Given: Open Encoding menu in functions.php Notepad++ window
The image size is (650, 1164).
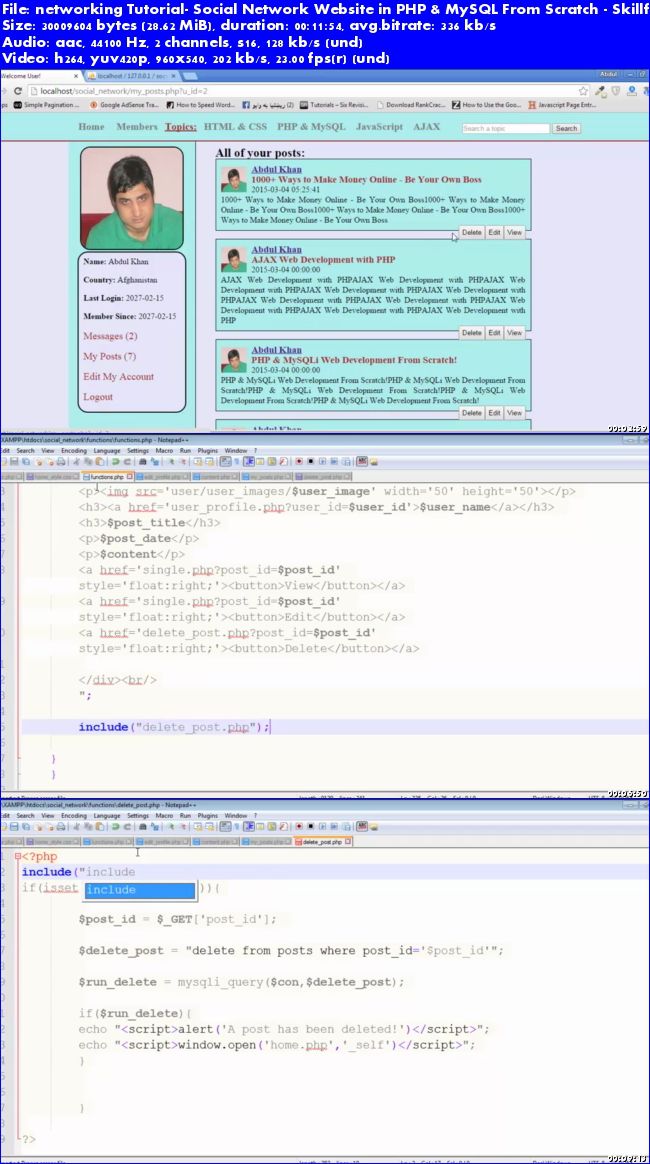Looking at the screenshot, I should tap(73, 451).
